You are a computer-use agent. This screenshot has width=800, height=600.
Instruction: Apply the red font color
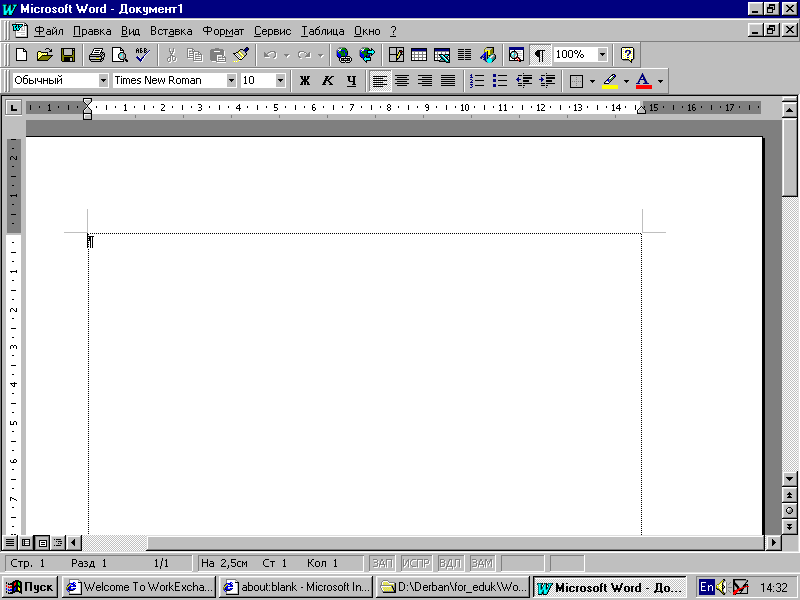click(x=644, y=81)
